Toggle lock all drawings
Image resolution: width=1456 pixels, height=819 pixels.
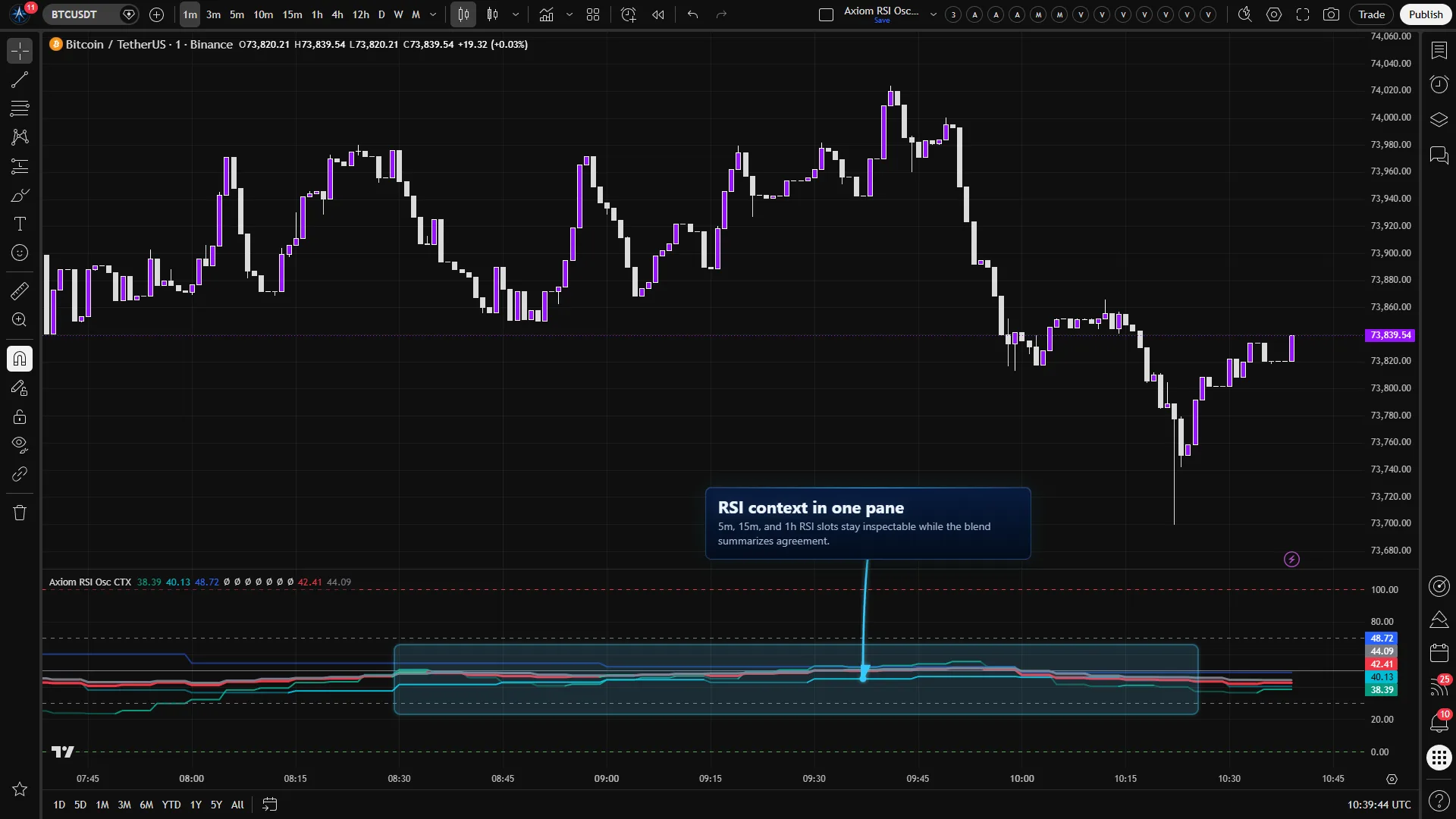point(20,417)
